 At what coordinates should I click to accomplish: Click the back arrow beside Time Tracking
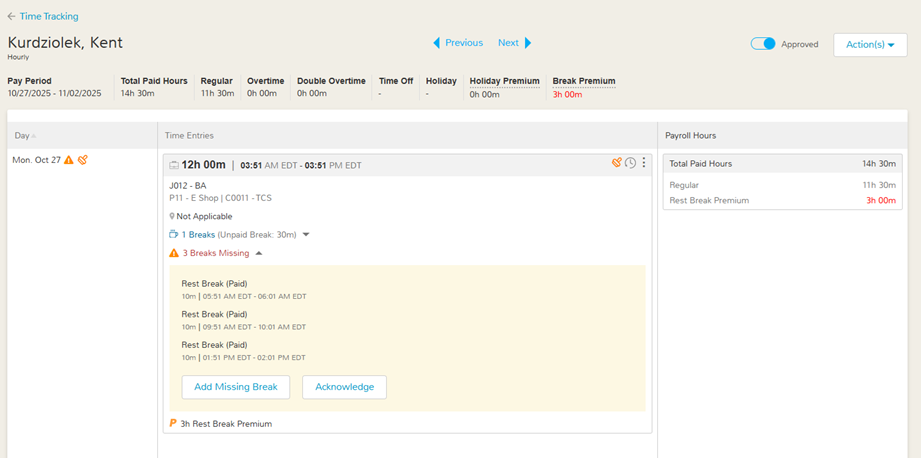(x=11, y=17)
